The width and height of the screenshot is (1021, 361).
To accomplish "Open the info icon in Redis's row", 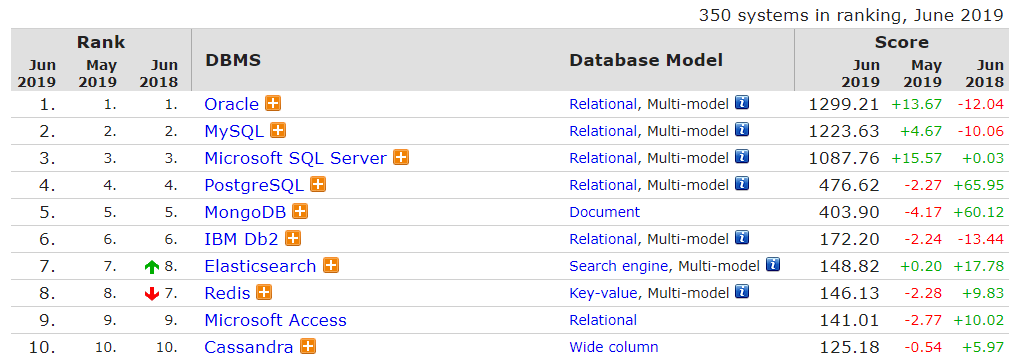I will (x=742, y=292).
